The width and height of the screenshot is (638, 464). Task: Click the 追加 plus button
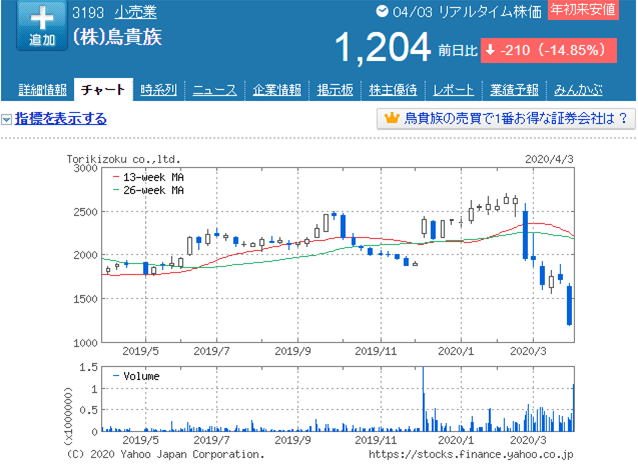coord(42,25)
